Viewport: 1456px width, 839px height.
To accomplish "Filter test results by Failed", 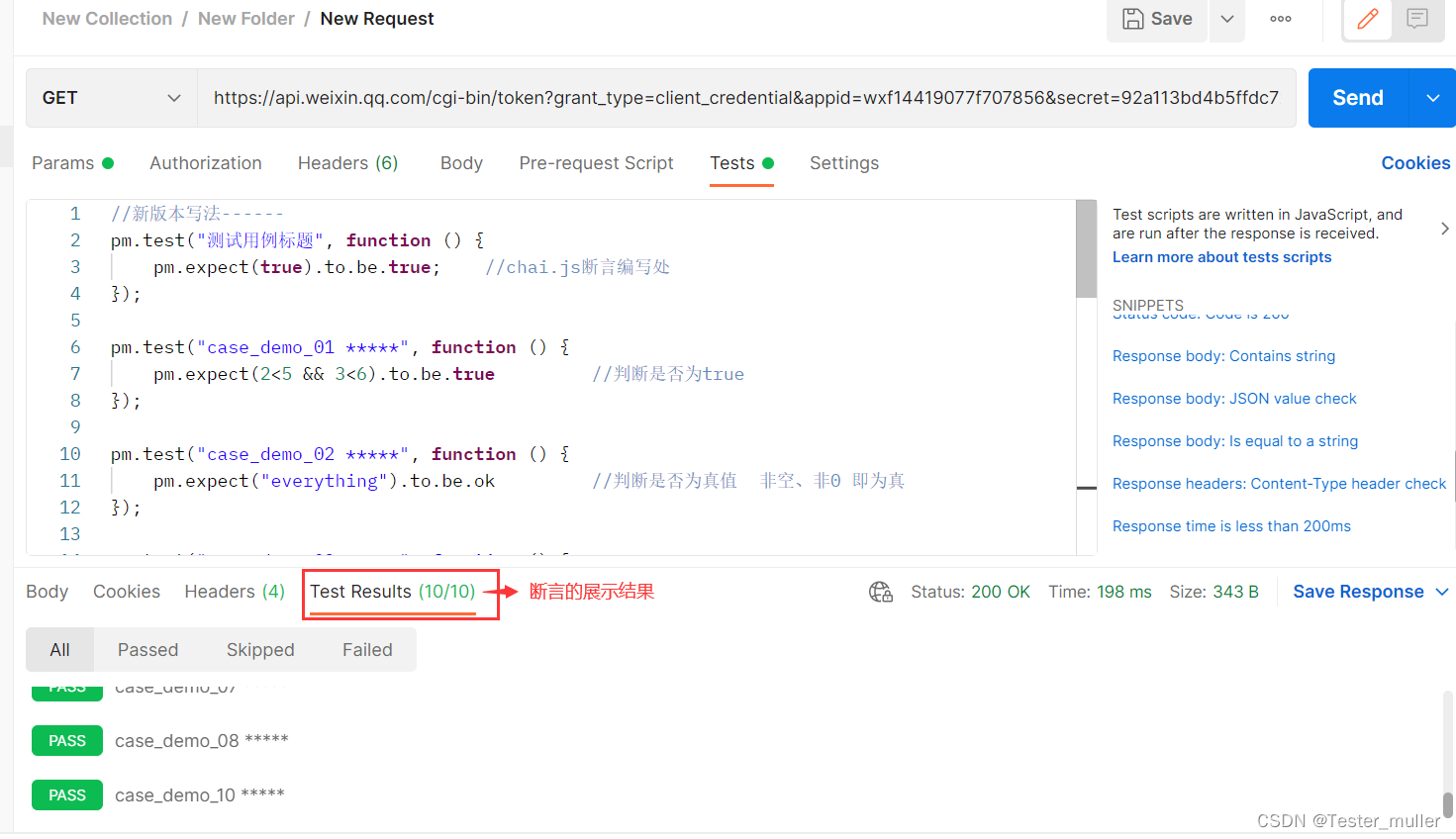I will pos(367,650).
